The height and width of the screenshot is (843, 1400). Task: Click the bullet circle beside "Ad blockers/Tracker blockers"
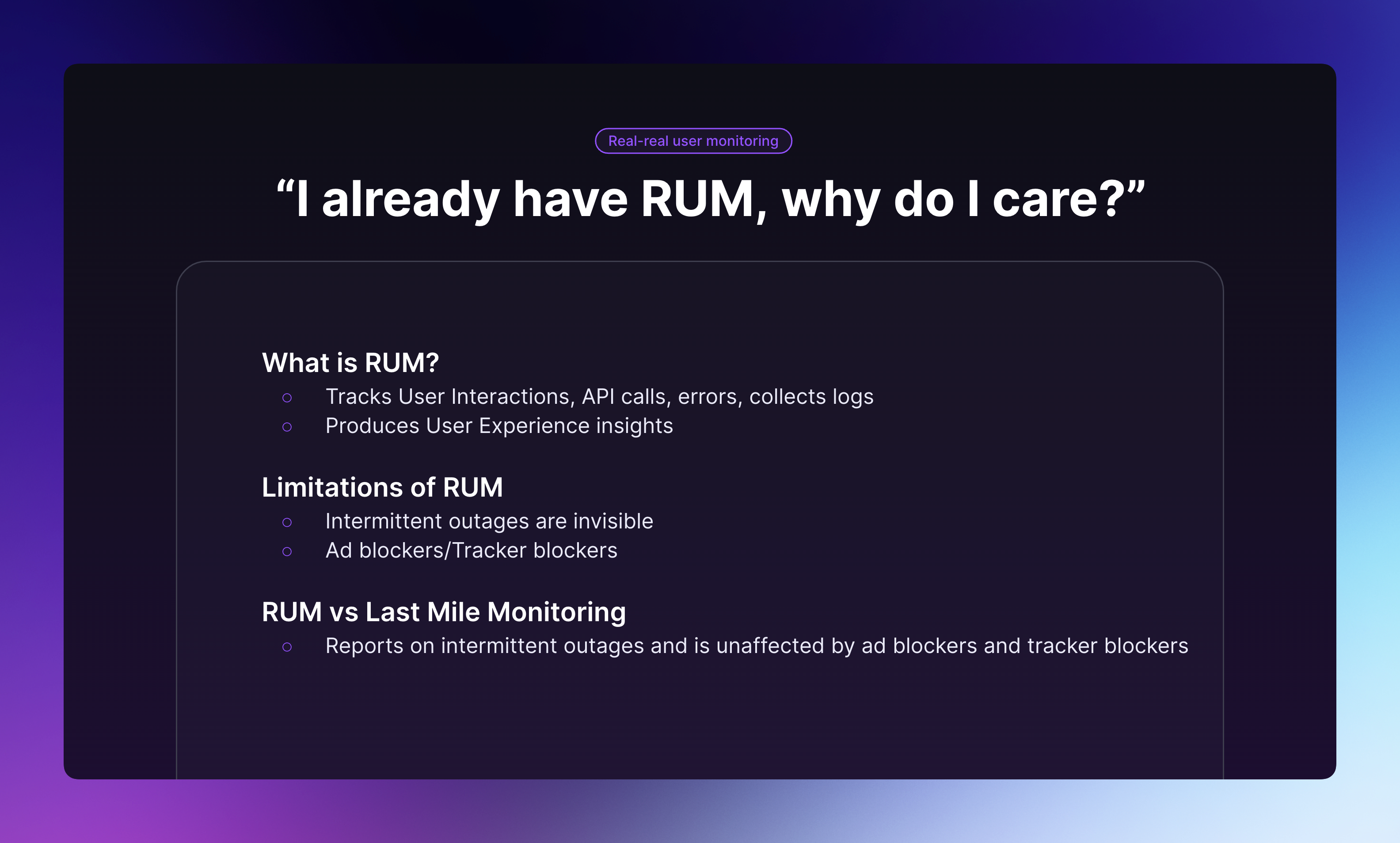click(x=288, y=551)
